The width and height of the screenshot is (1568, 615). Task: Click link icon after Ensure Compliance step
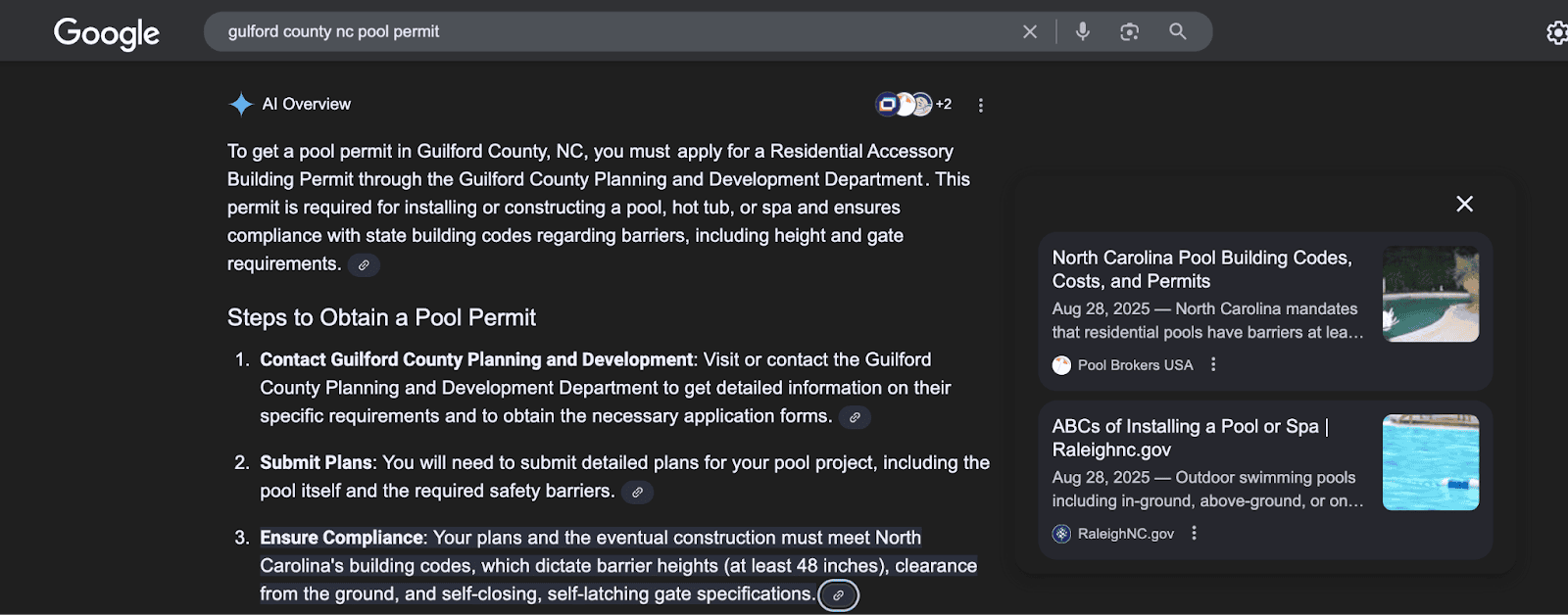838,595
